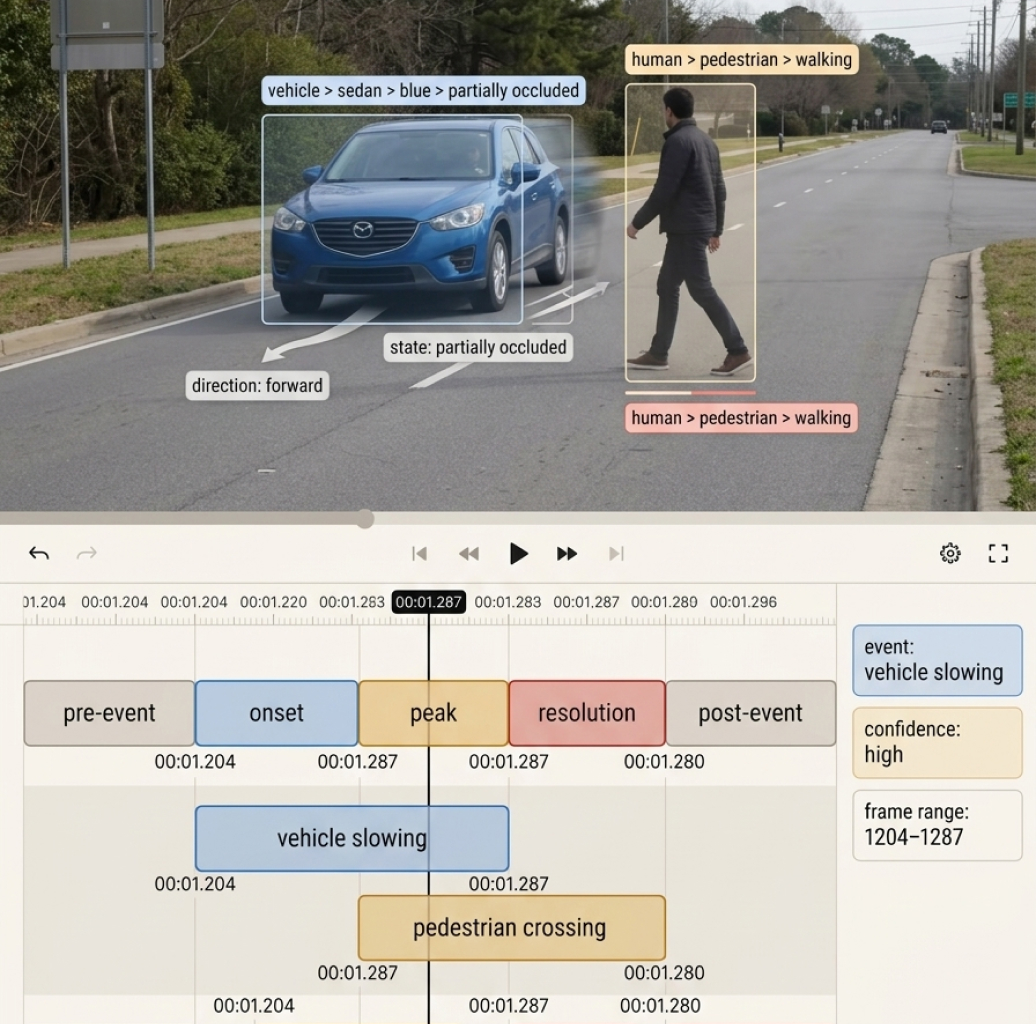The height and width of the screenshot is (1024, 1036).
Task: Play the video
Action: (x=519, y=553)
